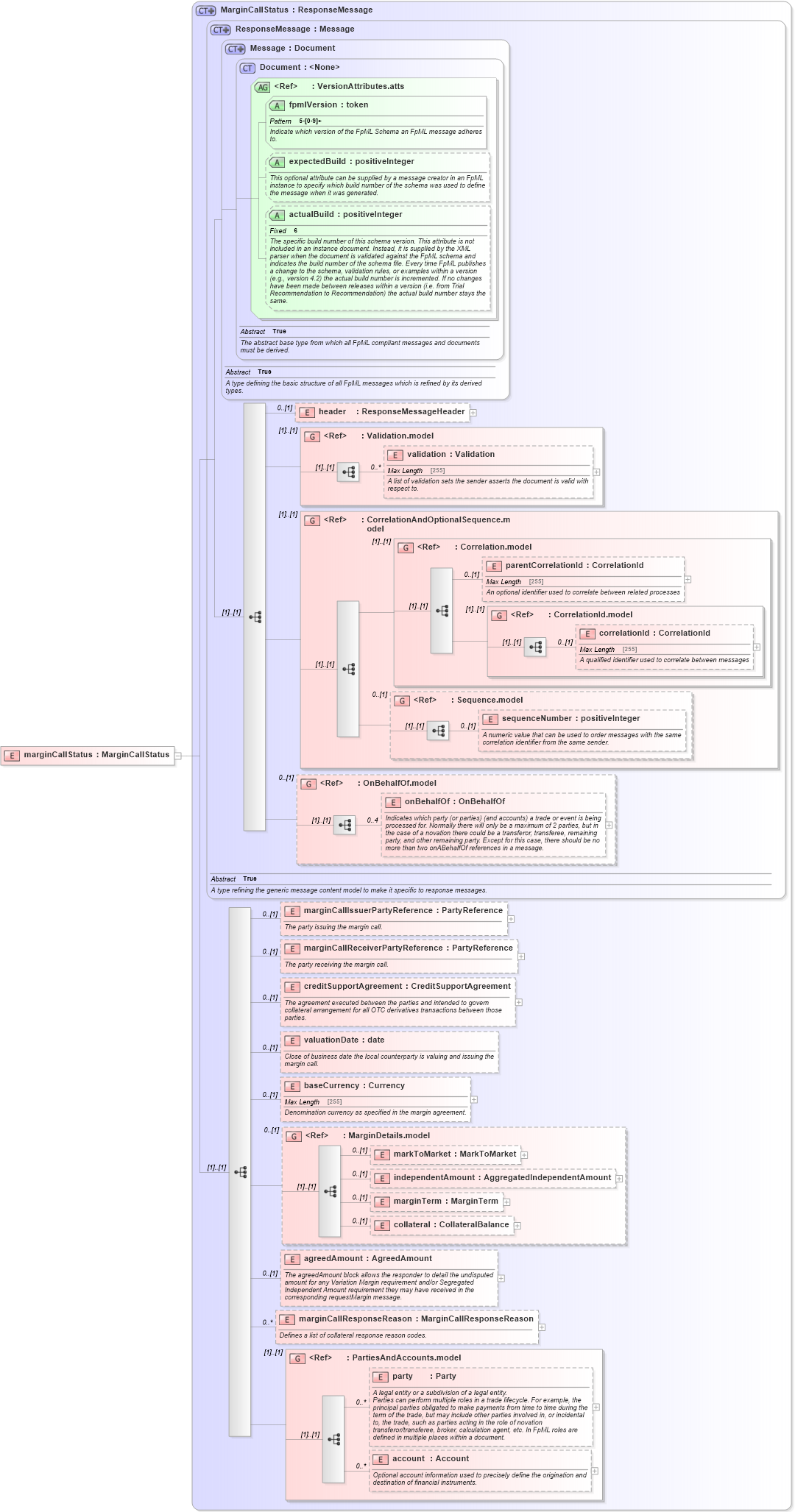This screenshot has height=1512, width=795.
Task: Click the PartiesAndAccounts.model group G icon
Action: click(297, 1359)
